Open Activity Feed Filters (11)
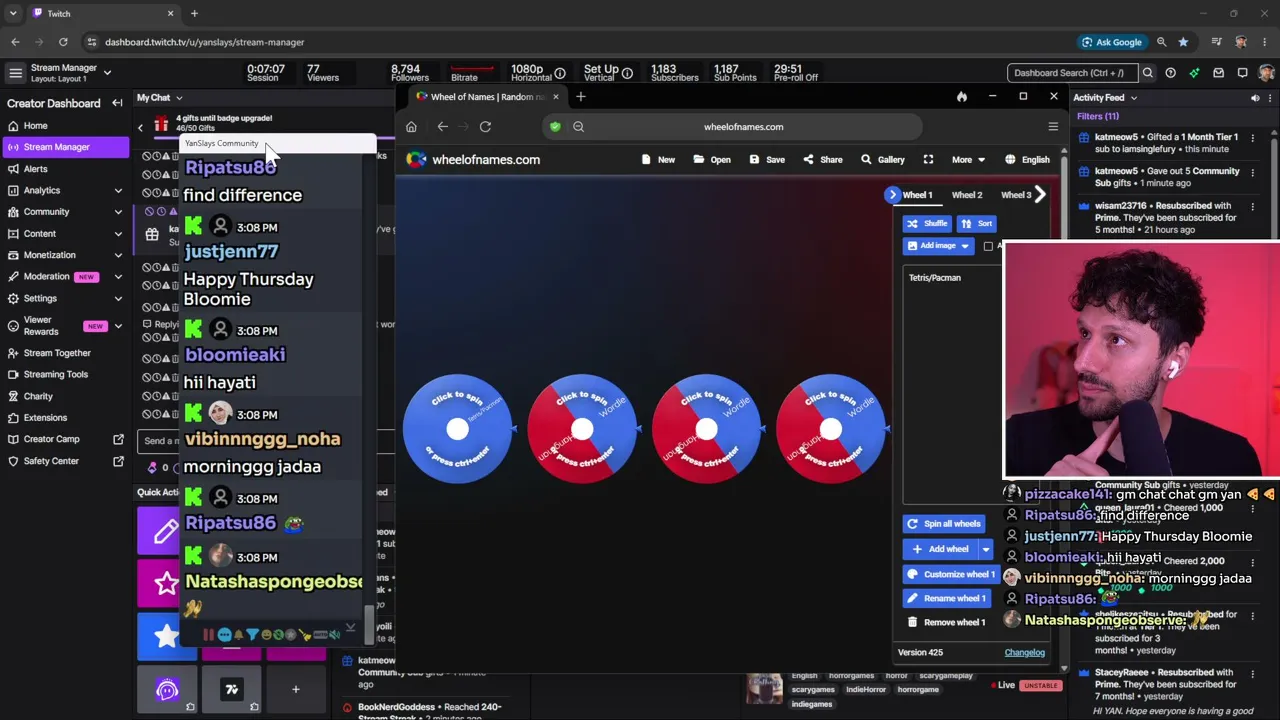The image size is (1280, 720). point(1098,116)
